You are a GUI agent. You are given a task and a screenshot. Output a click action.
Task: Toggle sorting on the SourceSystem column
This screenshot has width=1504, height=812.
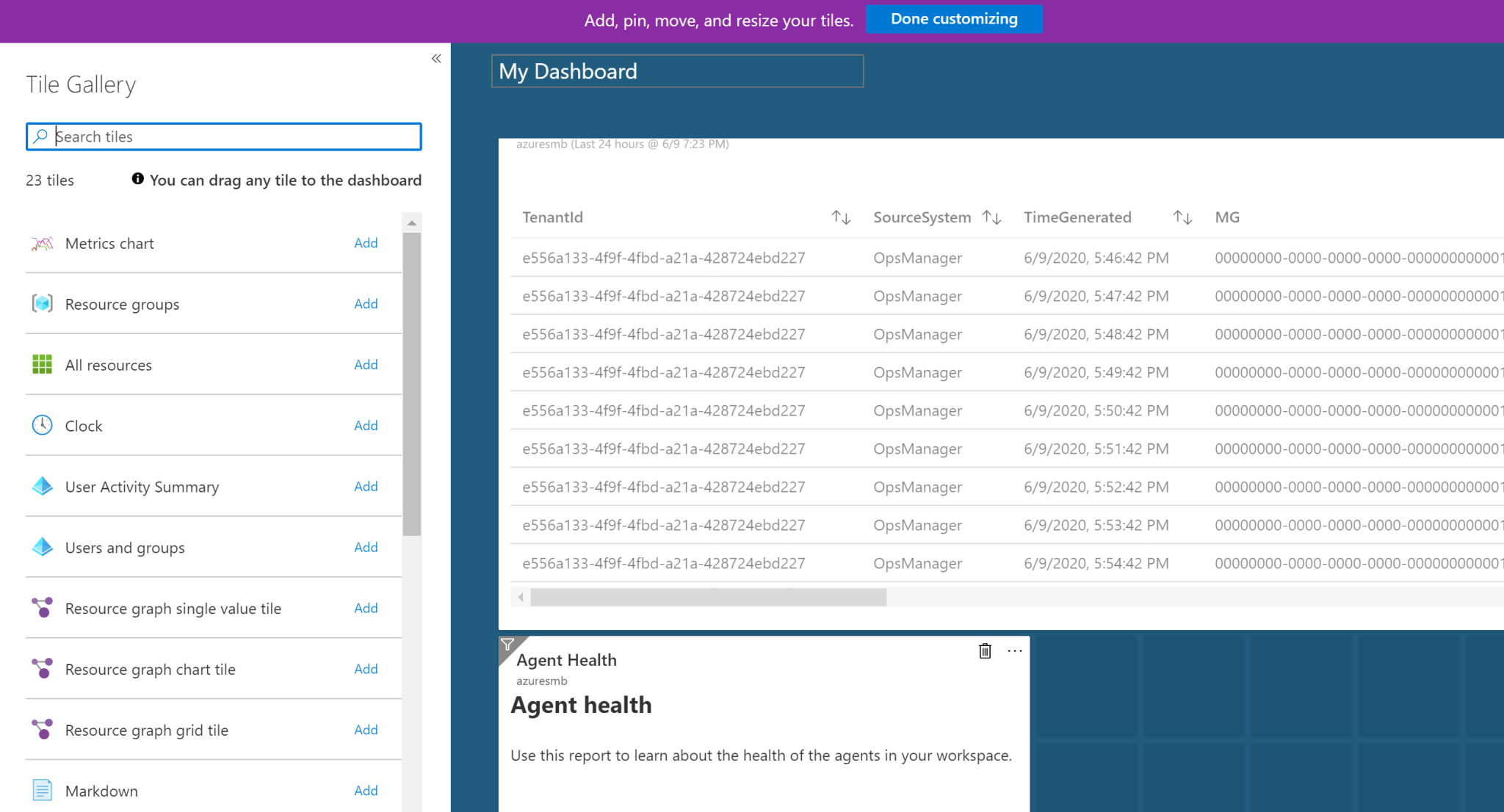click(x=993, y=217)
